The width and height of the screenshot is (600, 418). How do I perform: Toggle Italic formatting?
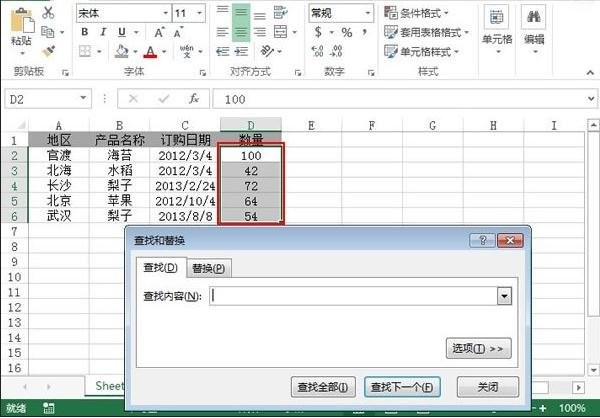point(101,32)
